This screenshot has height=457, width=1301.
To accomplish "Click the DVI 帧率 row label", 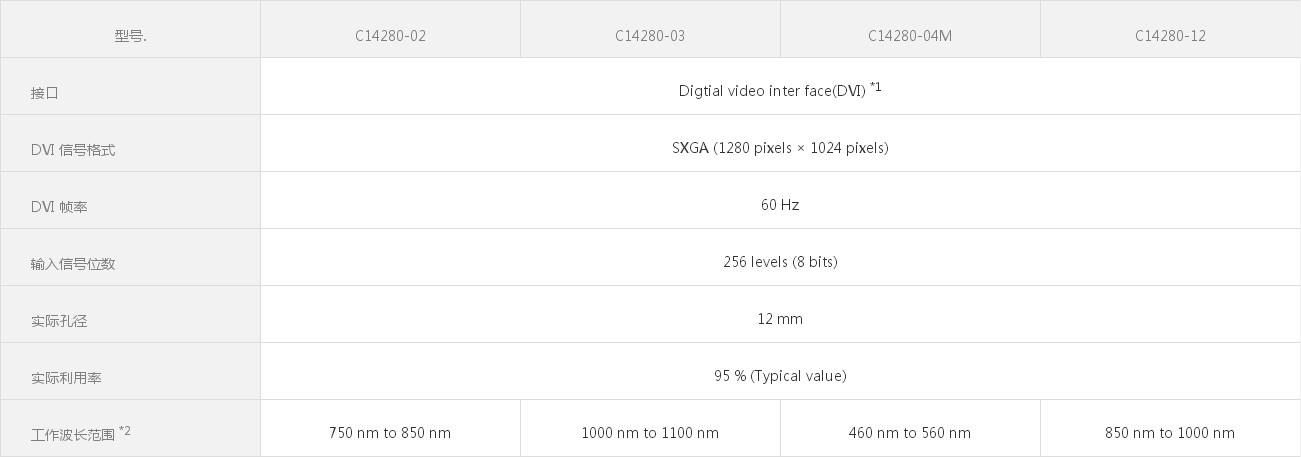I will [59, 207].
